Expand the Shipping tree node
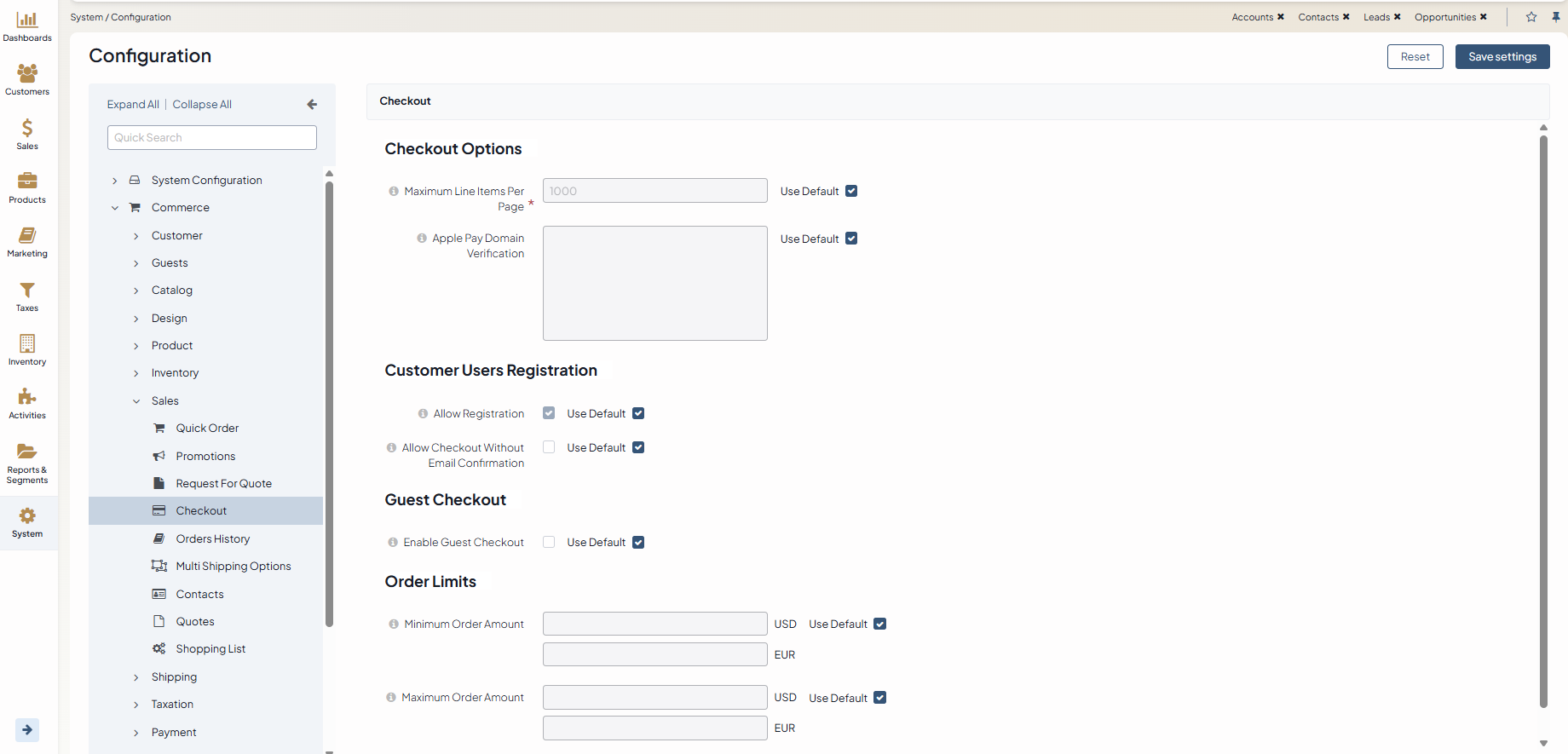1568x754 pixels. point(136,677)
